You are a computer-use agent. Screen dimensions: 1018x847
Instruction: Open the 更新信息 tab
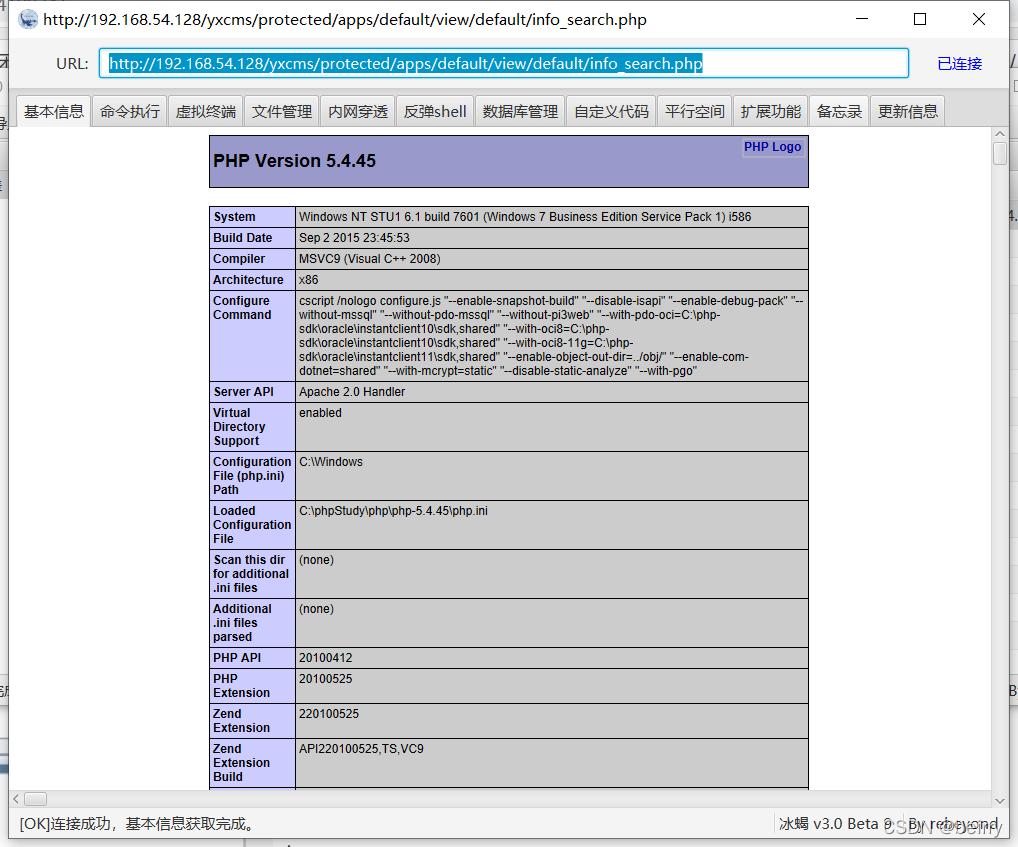coord(908,111)
